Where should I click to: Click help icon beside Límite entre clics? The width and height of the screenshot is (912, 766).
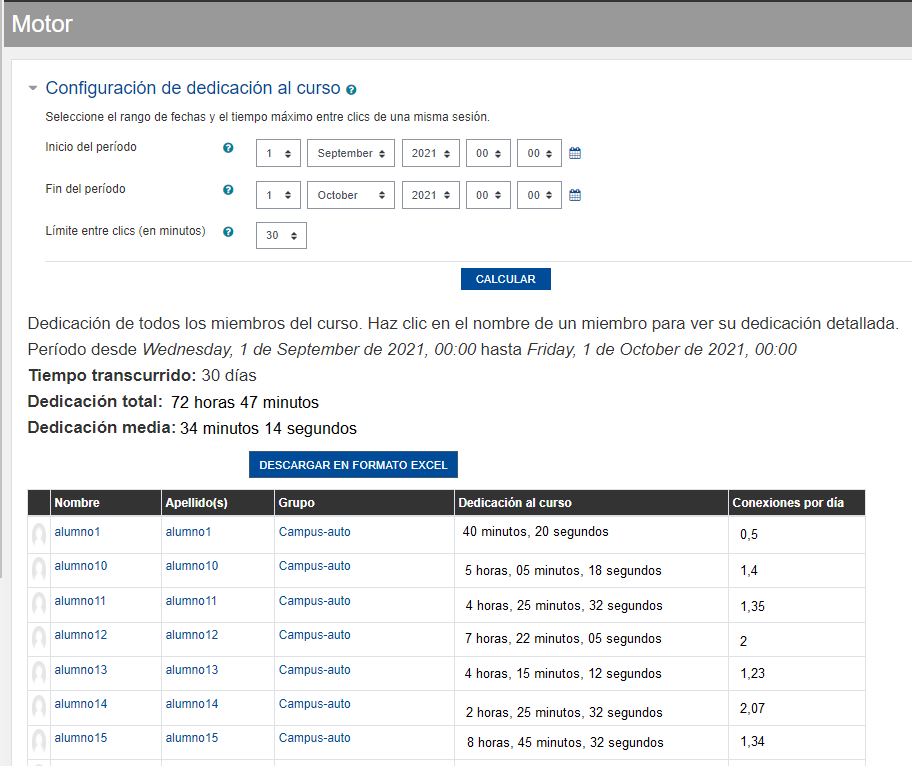click(228, 232)
